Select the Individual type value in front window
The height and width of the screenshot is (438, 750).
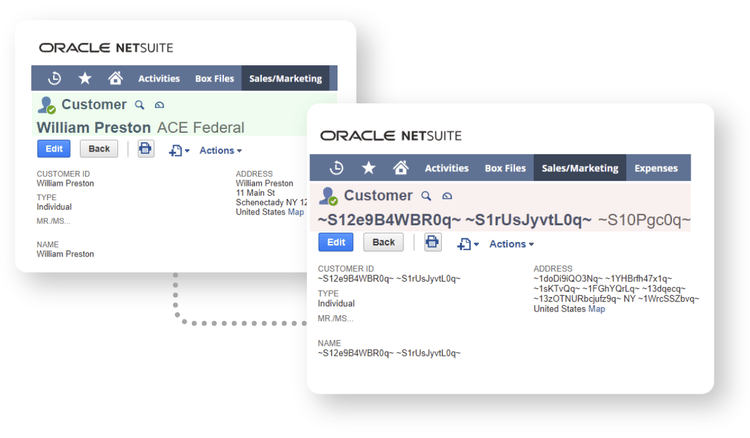coord(336,304)
